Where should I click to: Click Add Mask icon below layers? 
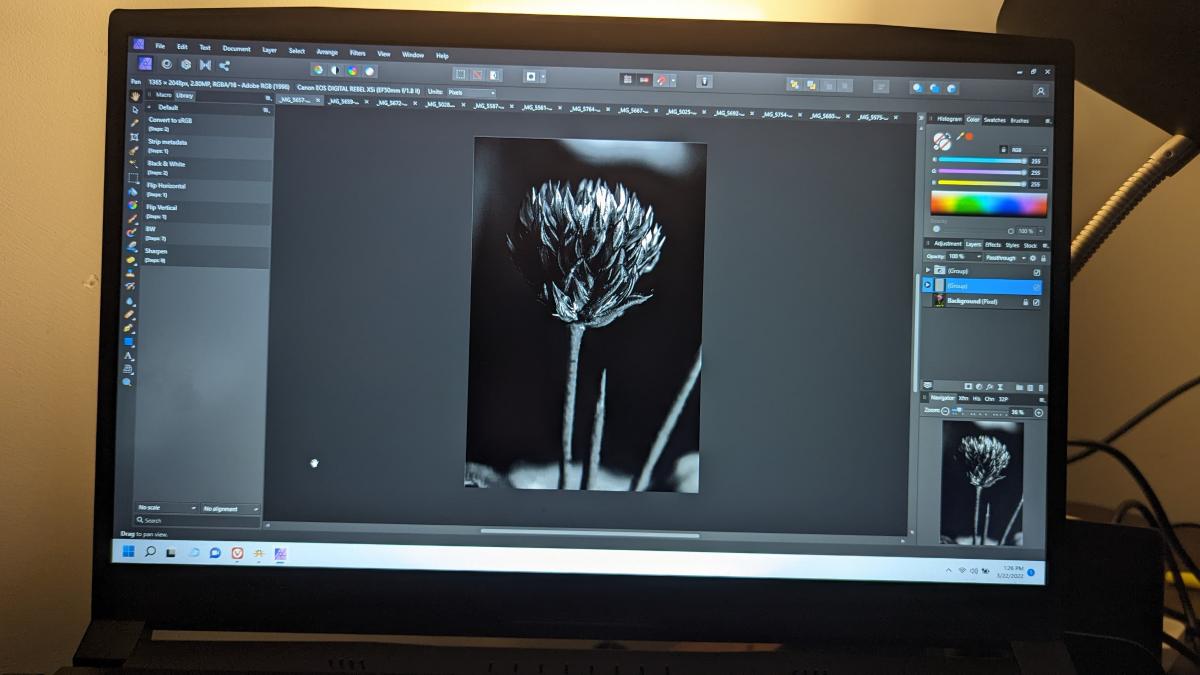pyautogui.click(x=968, y=387)
